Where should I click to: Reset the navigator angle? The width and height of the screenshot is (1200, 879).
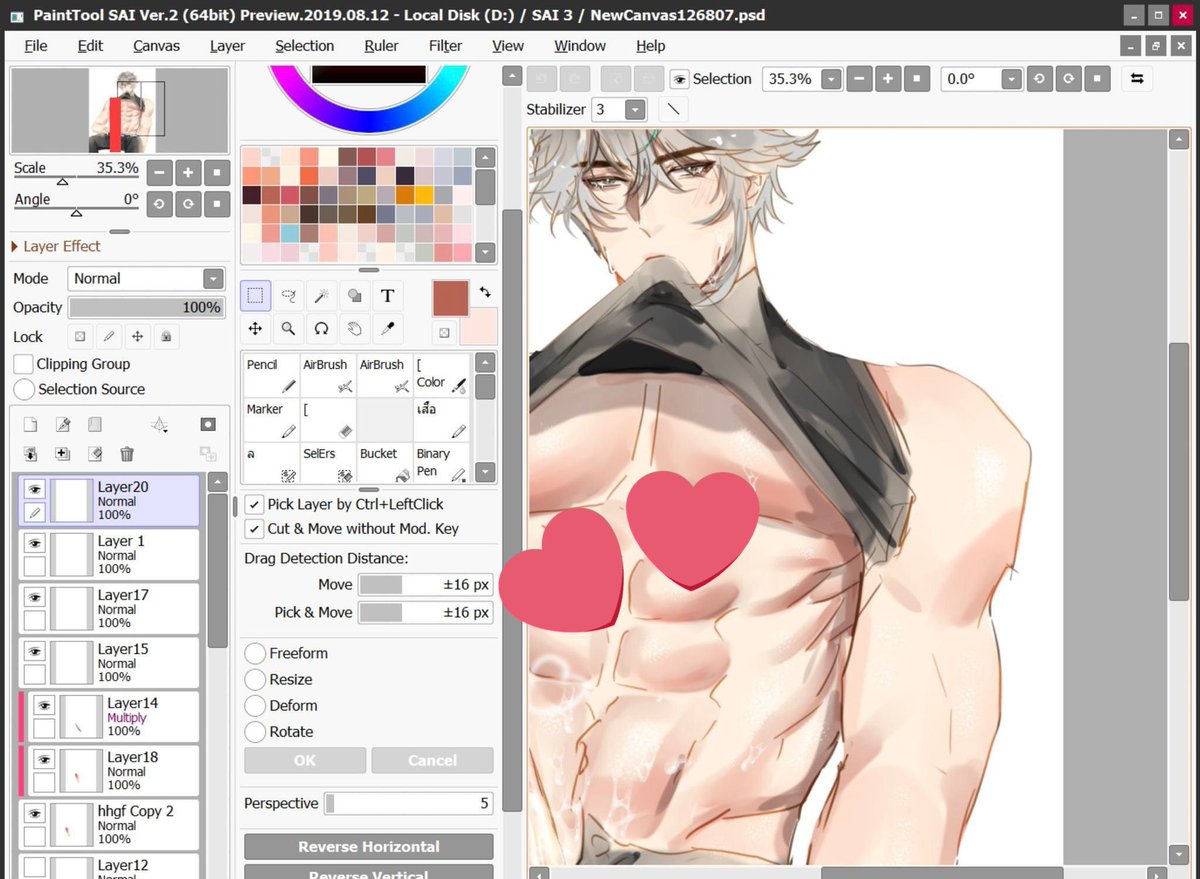coord(217,203)
